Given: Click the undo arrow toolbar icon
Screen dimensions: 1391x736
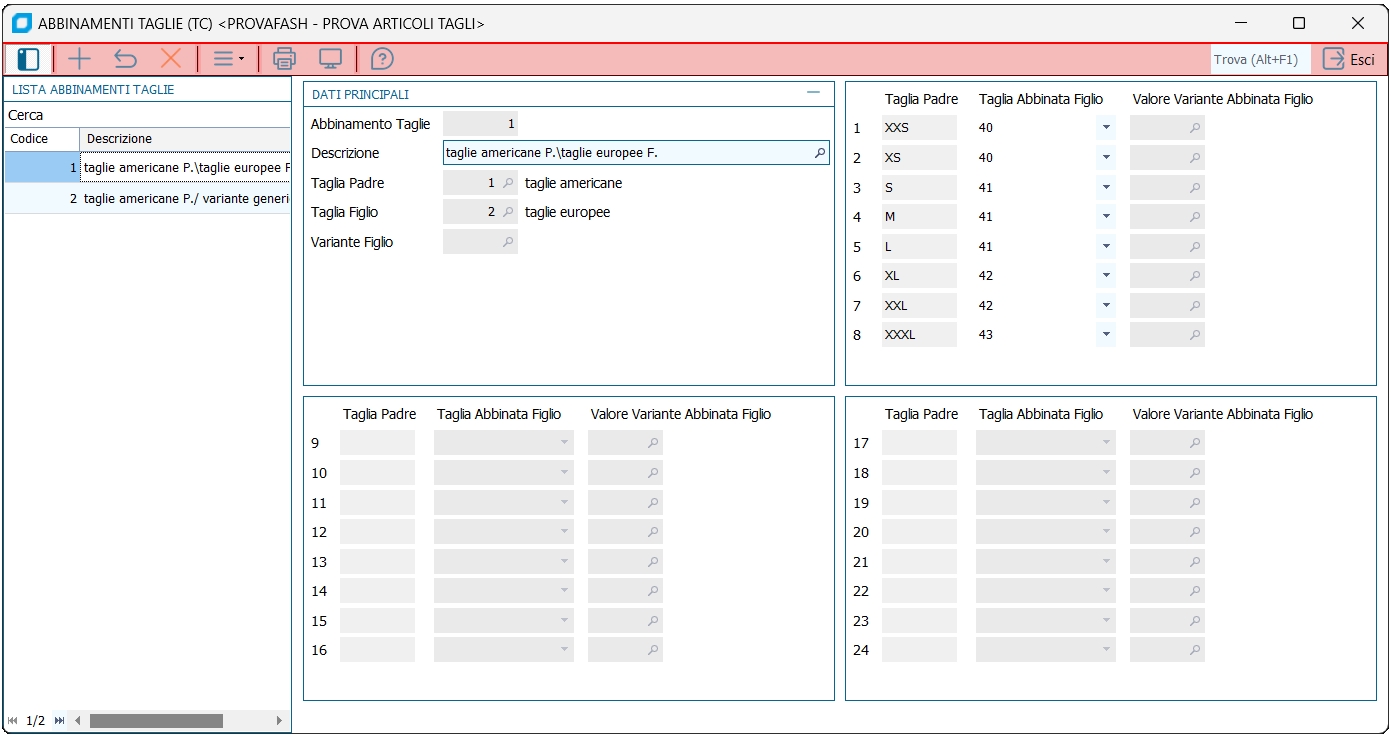Looking at the screenshot, I should [125, 59].
